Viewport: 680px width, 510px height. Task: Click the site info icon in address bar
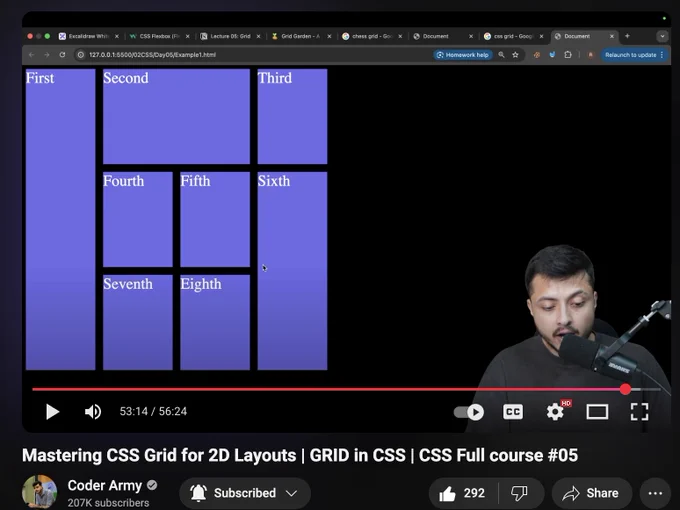81,55
